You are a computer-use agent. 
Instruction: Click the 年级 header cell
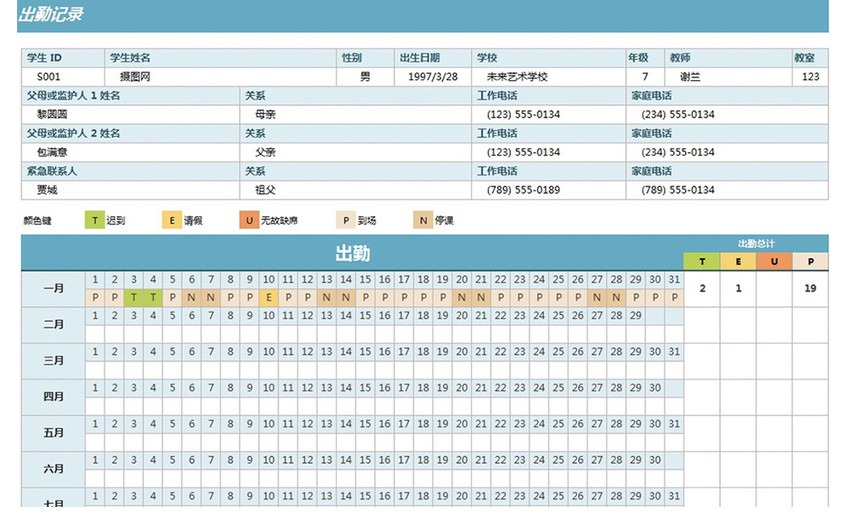pyautogui.click(x=645, y=58)
